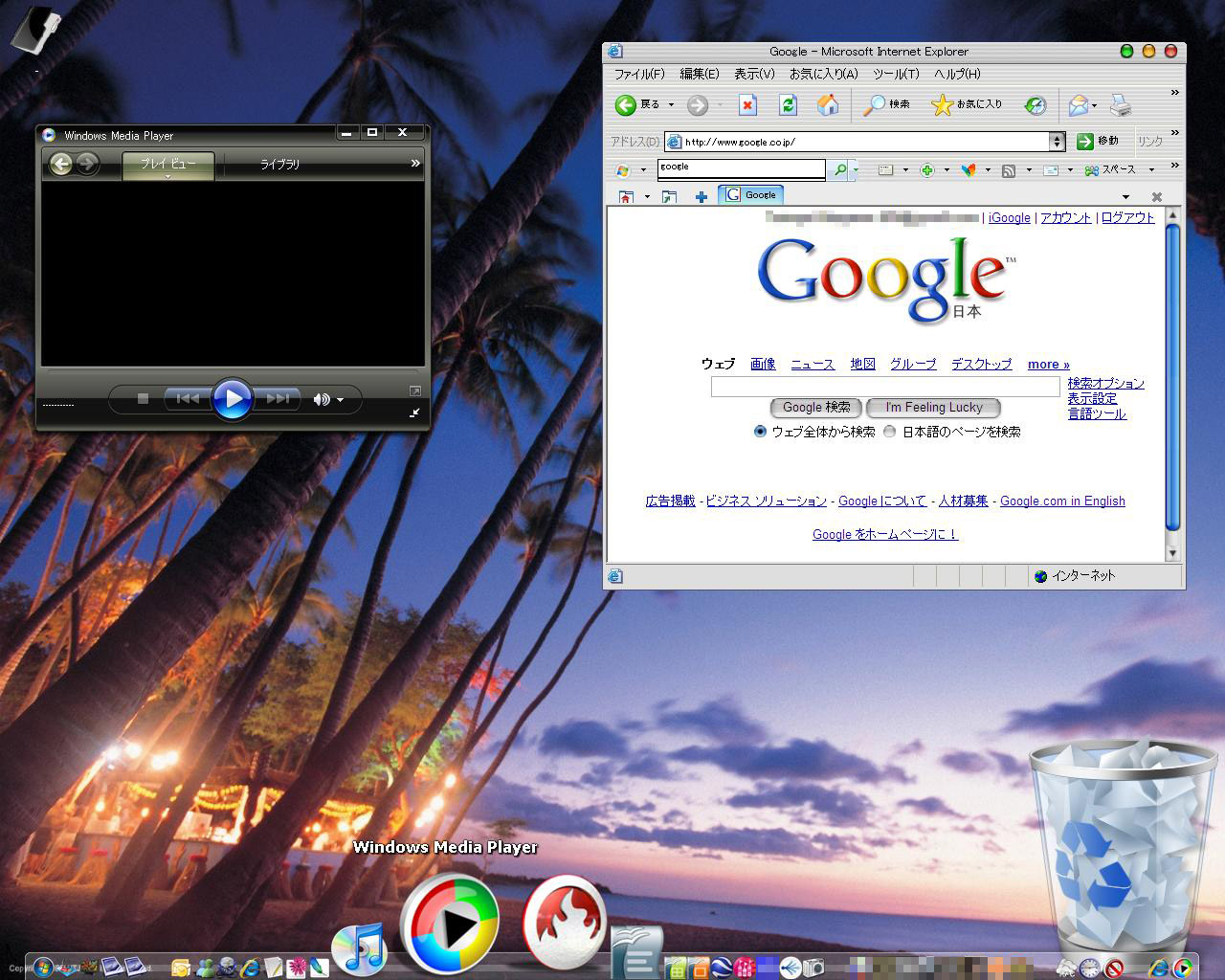Screen dimensions: 1225x980
Task: Open the お気に入り favorites star
Action: (x=967, y=104)
